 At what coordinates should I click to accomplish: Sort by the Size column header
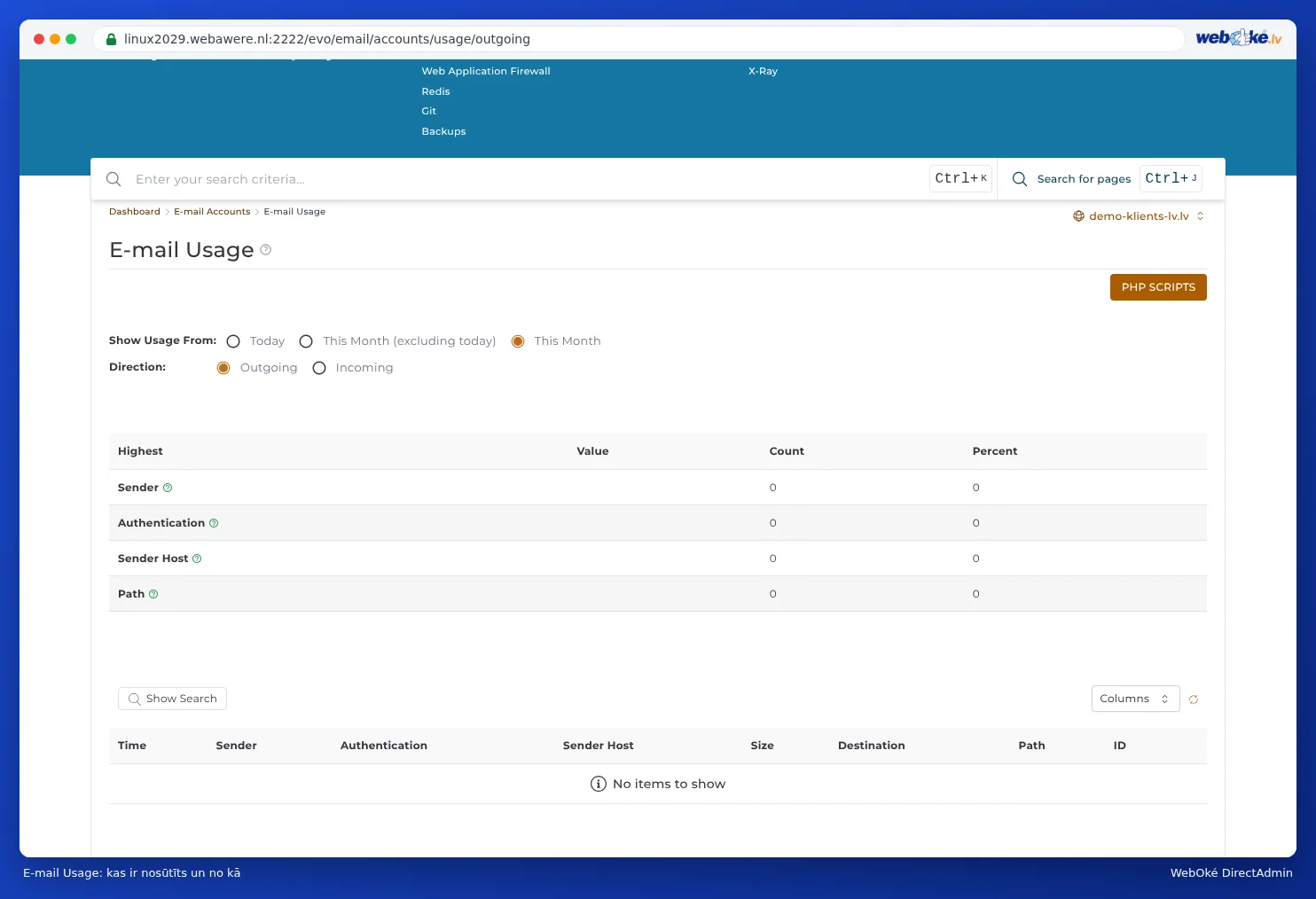click(x=762, y=746)
